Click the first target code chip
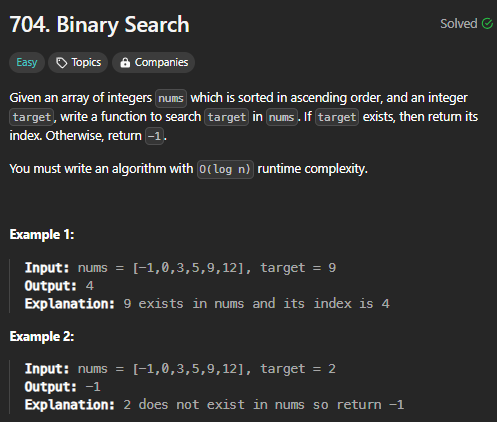This screenshot has width=497, height=422. tap(32, 117)
